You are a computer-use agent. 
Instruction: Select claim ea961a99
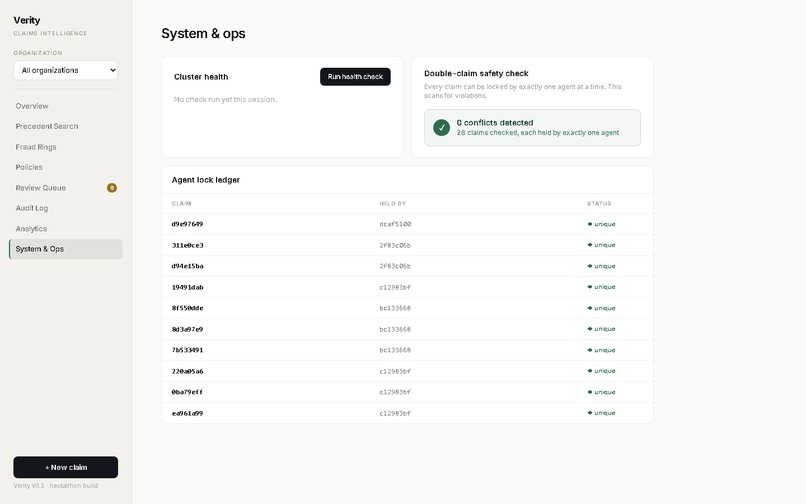coord(187,413)
